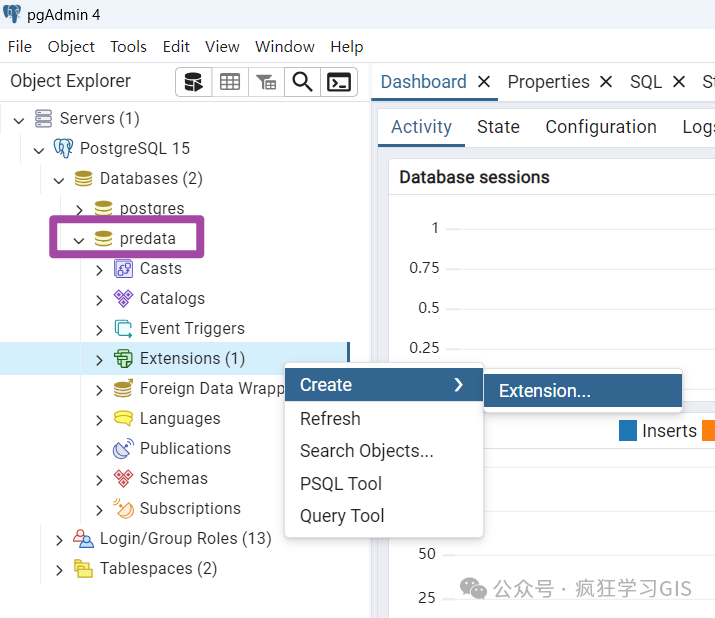Collapse the PostgreSQL 15 server node
Image resolution: width=715 pixels, height=618 pixels.
[39, 151]
